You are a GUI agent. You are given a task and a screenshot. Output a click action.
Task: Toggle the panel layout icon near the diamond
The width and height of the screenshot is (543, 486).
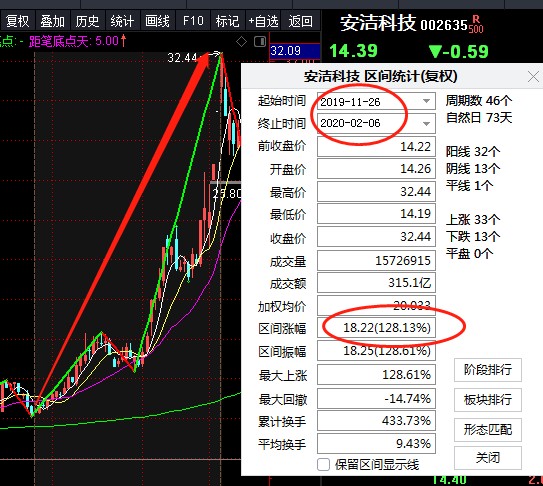(x=260, y=42)
